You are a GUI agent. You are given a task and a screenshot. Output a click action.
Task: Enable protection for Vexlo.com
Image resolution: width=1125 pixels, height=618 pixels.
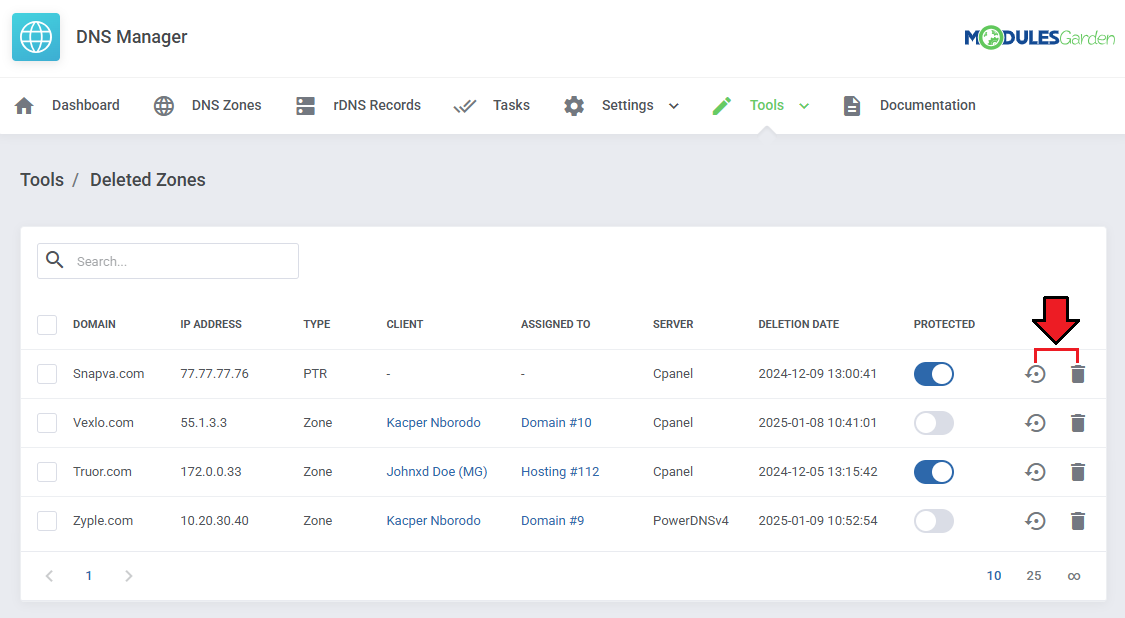933,423
